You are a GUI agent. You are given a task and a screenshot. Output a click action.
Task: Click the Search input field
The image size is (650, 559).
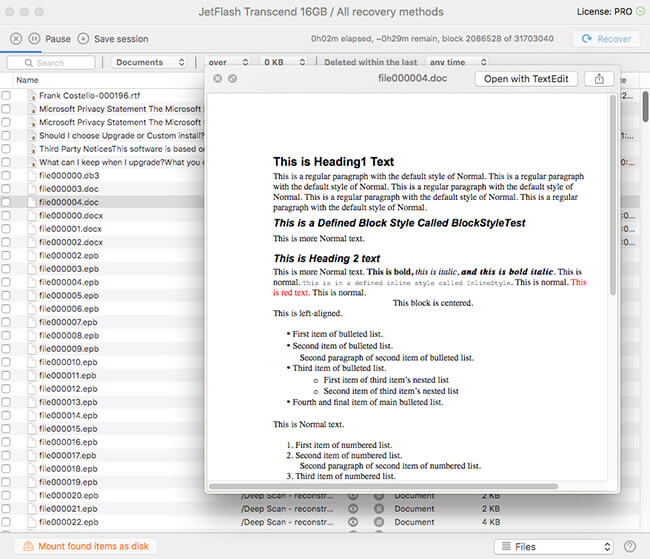click(x=51, y=63)
